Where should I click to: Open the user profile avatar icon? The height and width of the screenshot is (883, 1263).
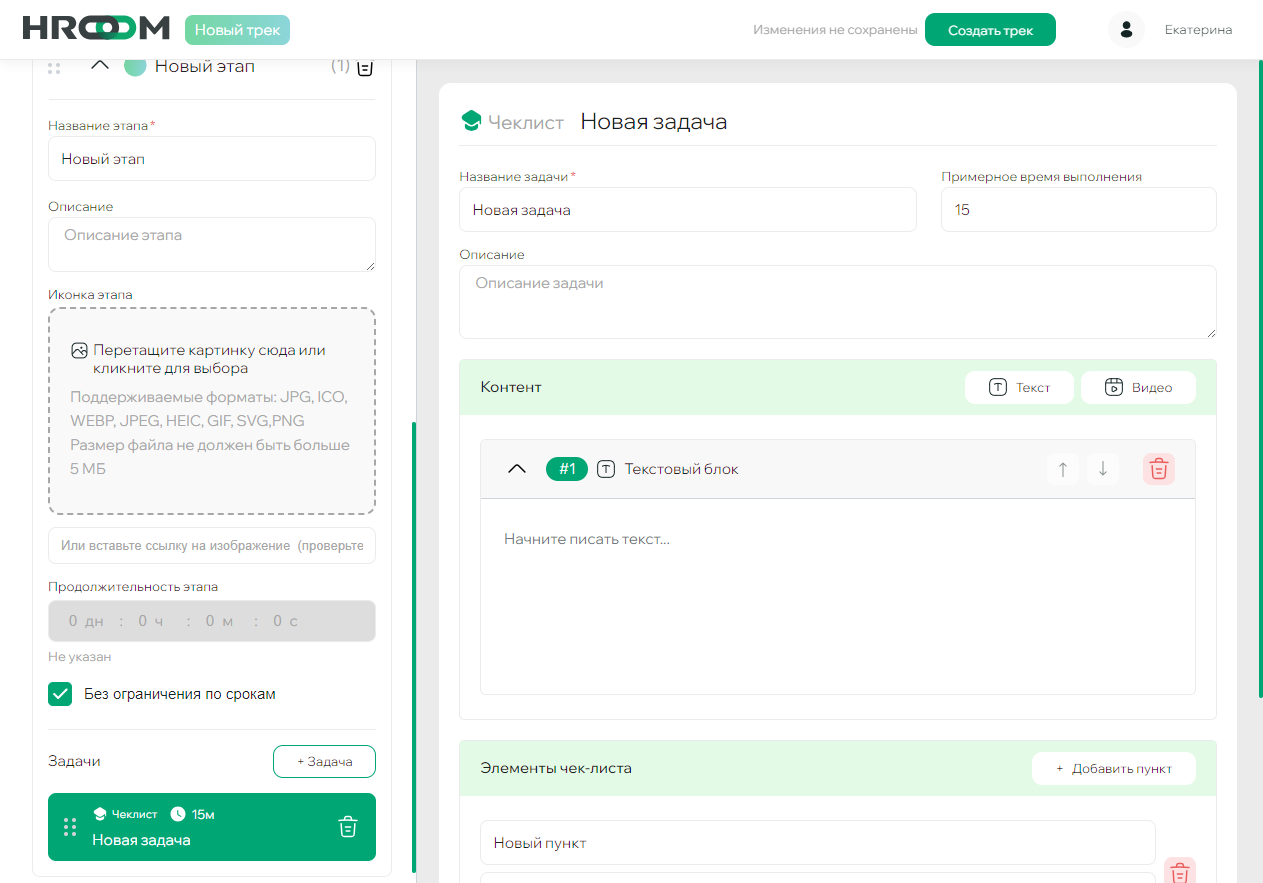tap(1126, 30)
